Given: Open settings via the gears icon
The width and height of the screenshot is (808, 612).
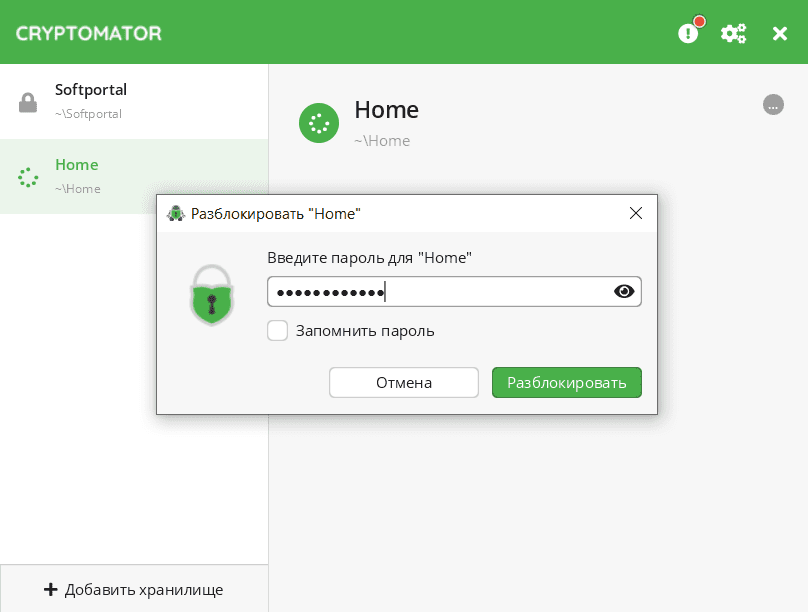Looking at the screenshot, I should point(733,33).
